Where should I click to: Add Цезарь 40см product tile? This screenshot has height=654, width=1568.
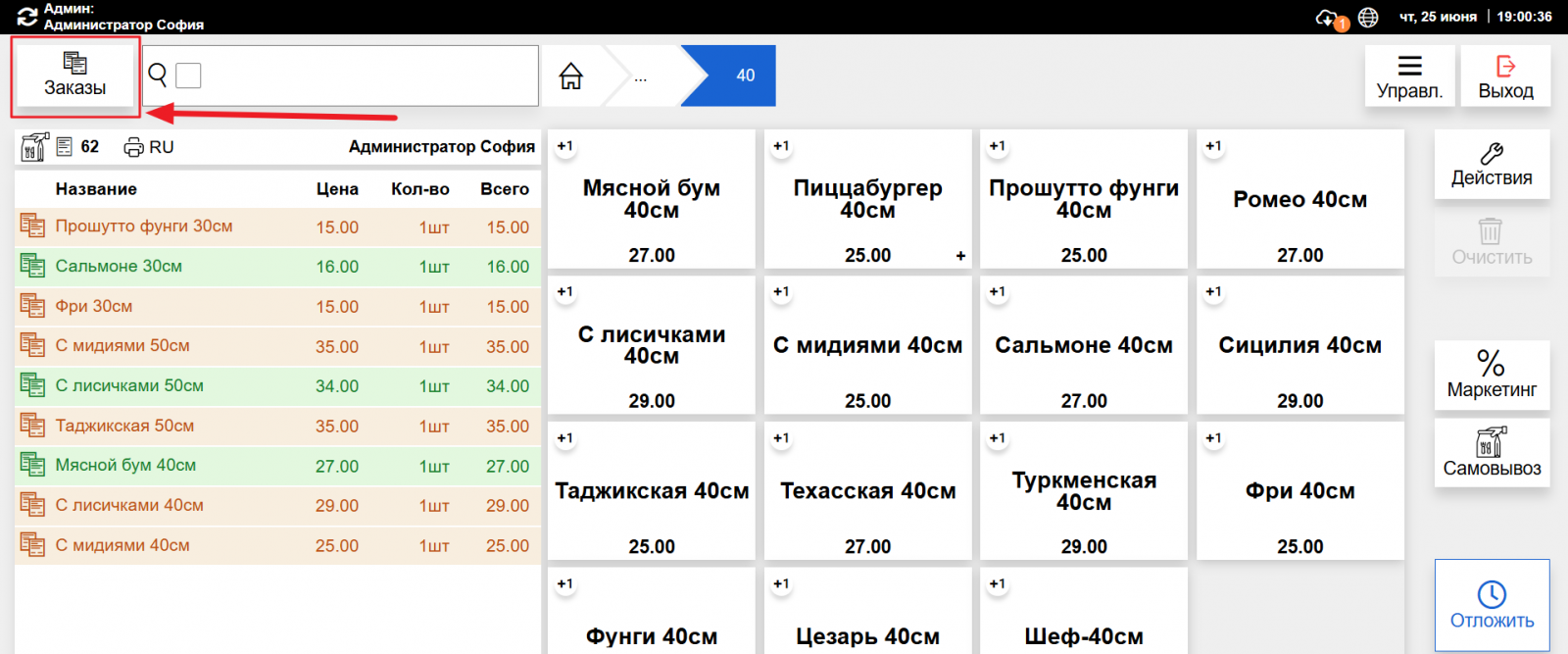[x=867, y=611]
